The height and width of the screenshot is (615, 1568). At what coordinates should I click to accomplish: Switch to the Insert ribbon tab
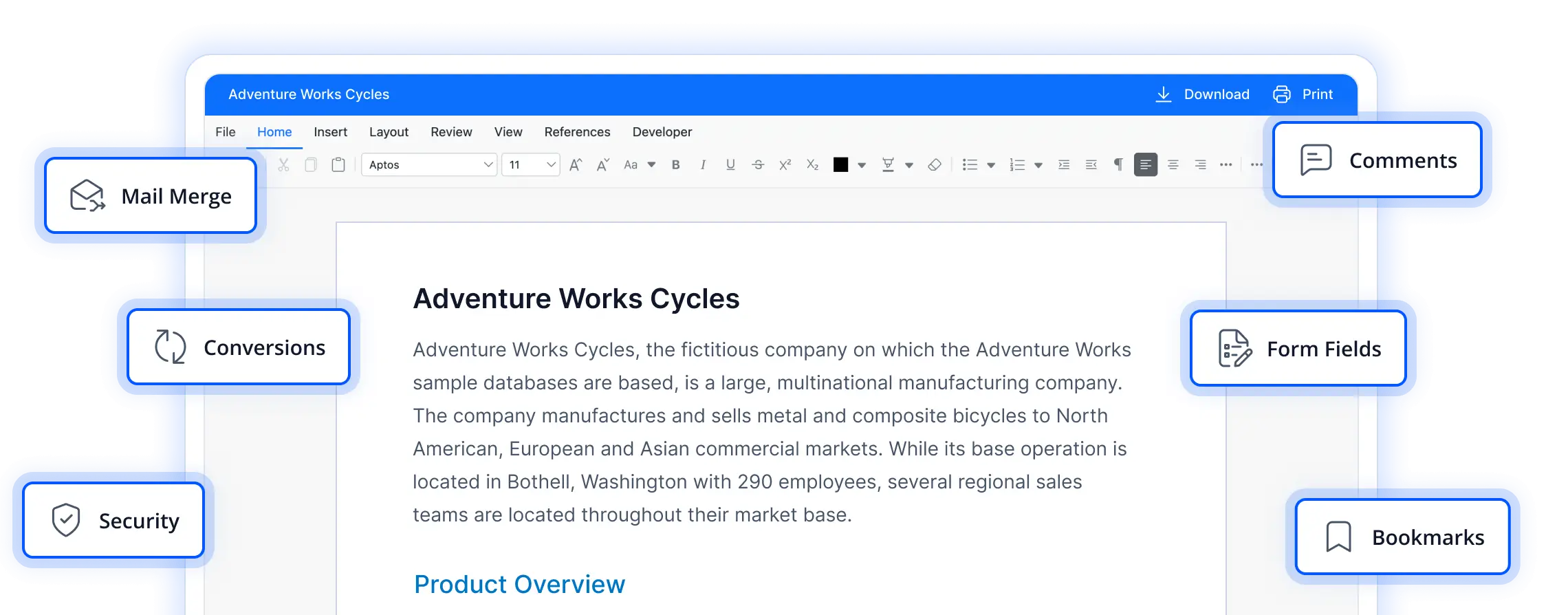[330, 131]
